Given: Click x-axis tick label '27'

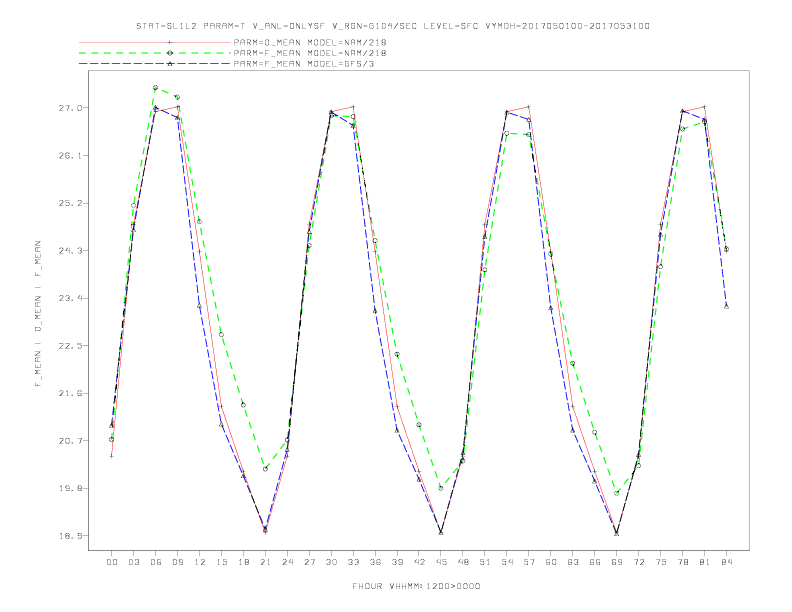Looking at the screenshot, I should pos(309,562).
